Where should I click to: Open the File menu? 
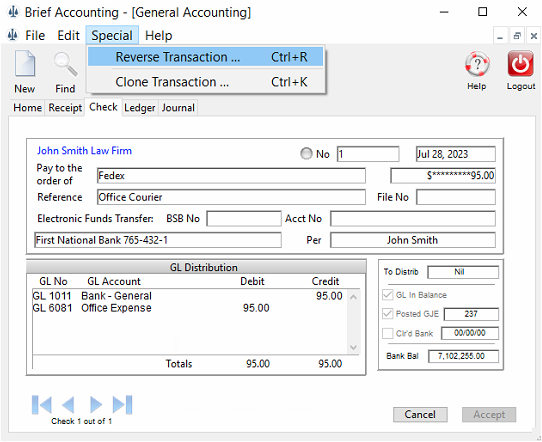pos(35,35)
